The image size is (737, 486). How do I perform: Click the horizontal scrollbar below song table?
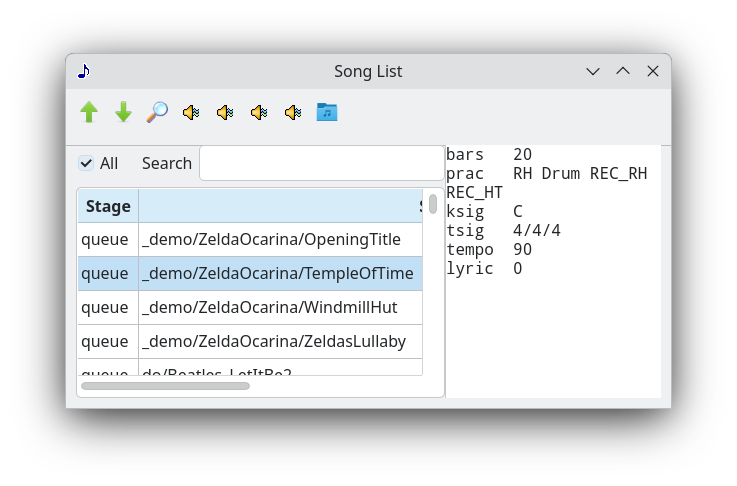[x=165, y=386]
